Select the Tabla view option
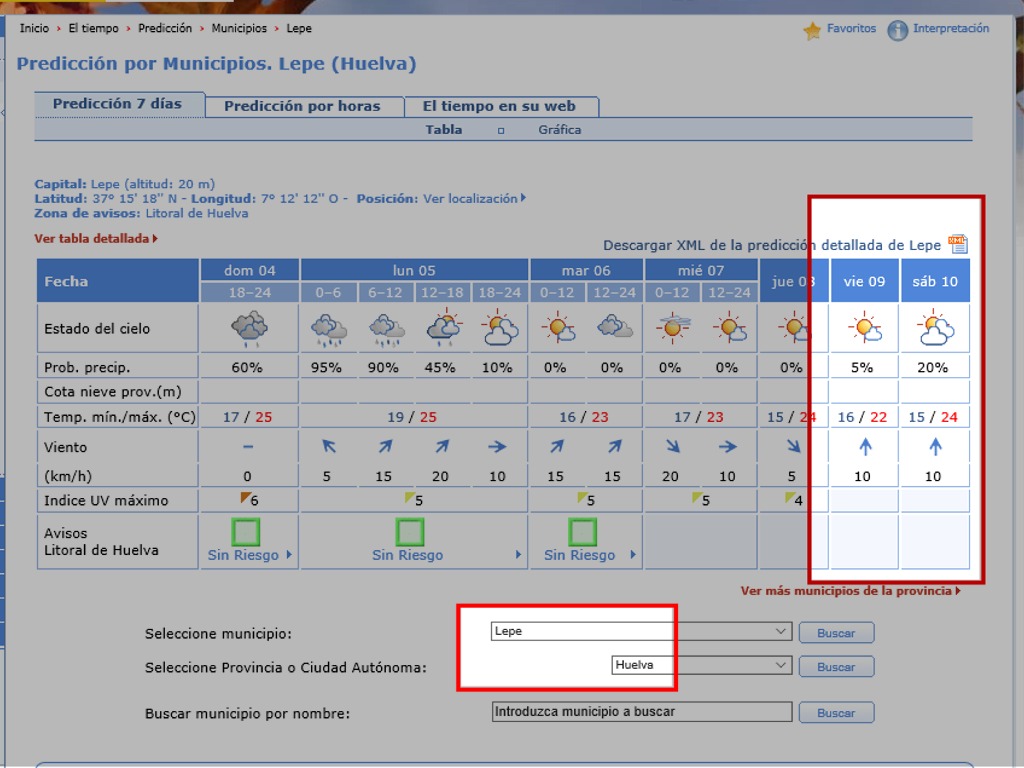Image resolution: width=1024 pixels, height=768 pixels. [444, 130]
